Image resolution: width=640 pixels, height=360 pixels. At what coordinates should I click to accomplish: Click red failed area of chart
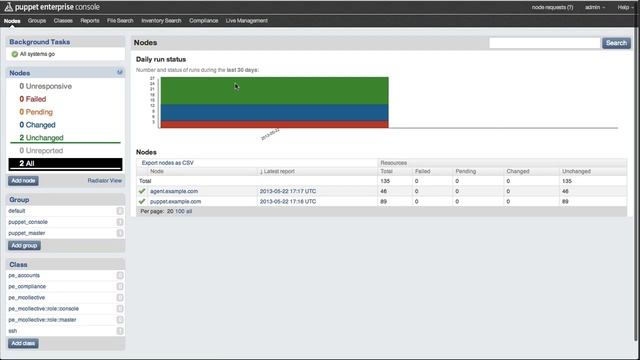(274, 124)
